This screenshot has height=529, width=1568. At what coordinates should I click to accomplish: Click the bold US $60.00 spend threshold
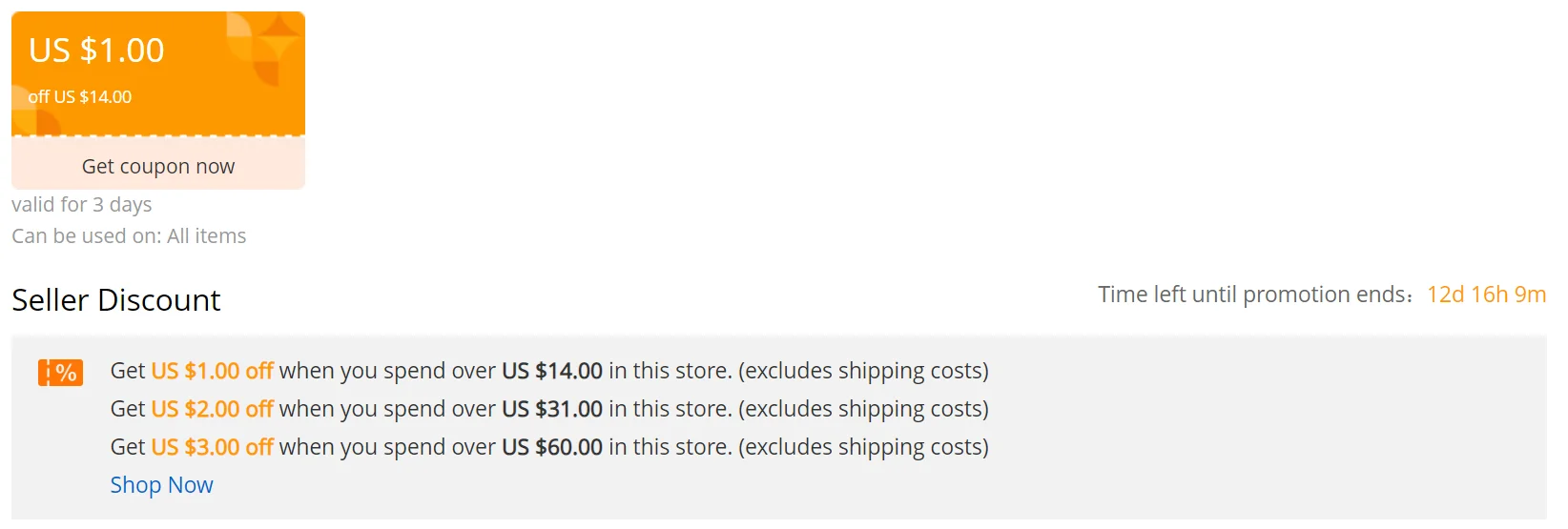click(552, 447)
